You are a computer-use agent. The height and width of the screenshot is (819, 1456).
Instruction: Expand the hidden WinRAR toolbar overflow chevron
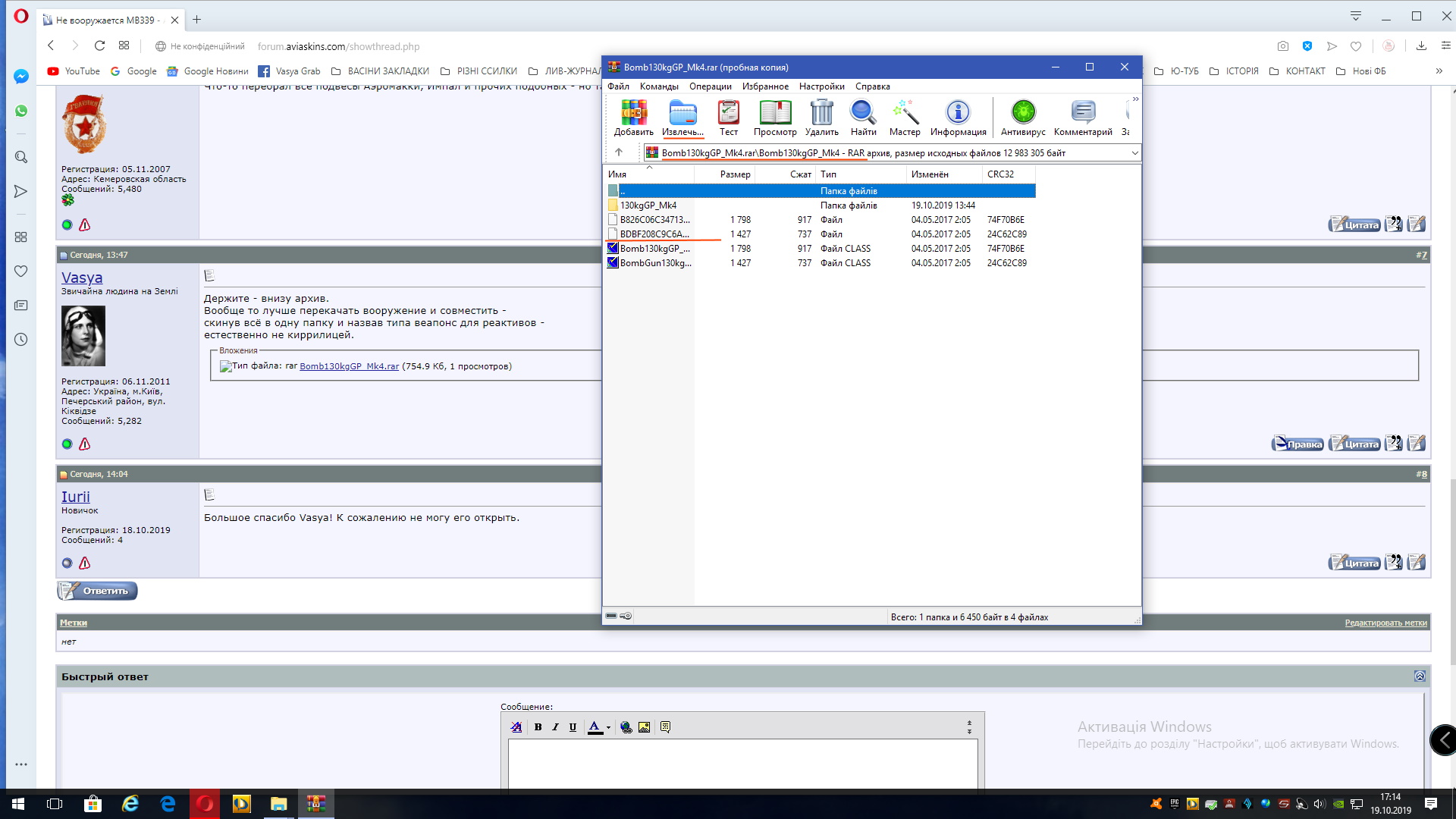1135,99
